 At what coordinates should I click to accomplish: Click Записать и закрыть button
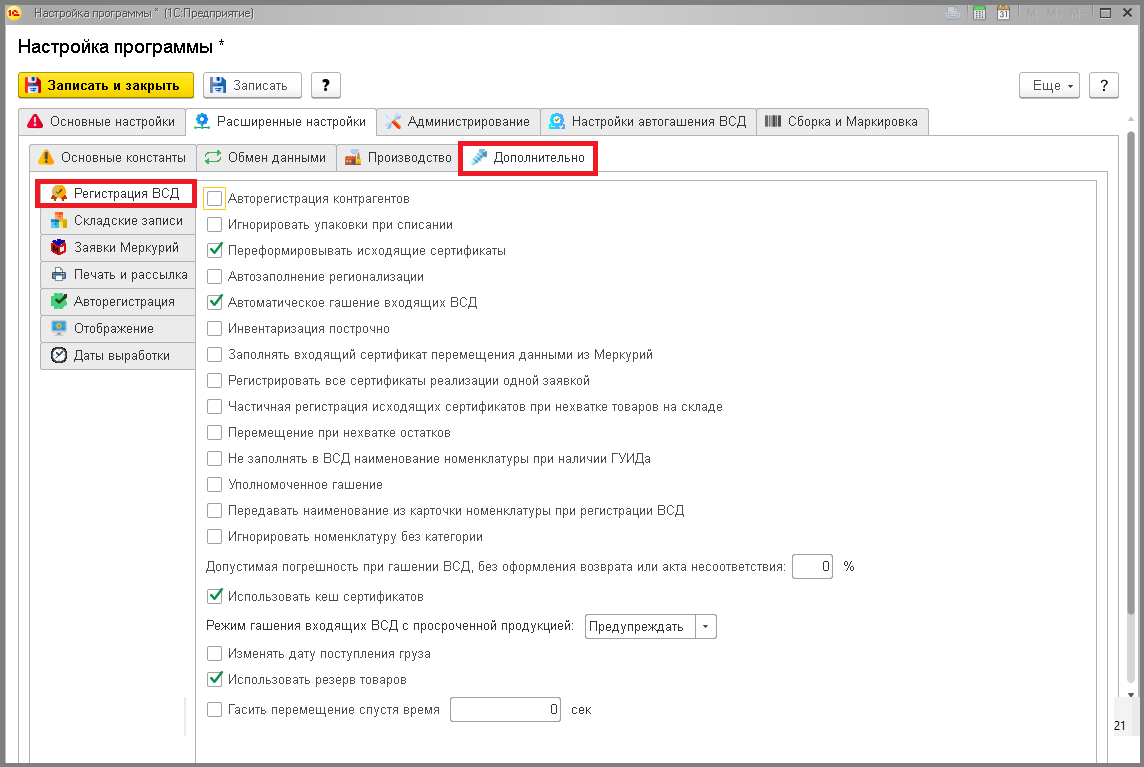pyautogui.click(x=106, y=85)
